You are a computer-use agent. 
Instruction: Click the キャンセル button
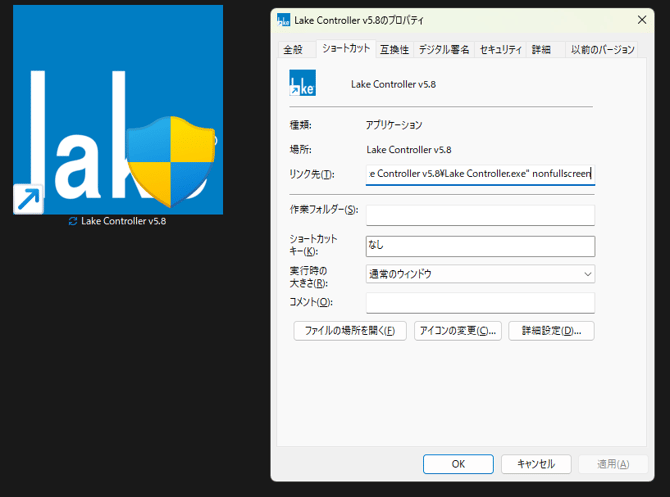coord(536,464)
